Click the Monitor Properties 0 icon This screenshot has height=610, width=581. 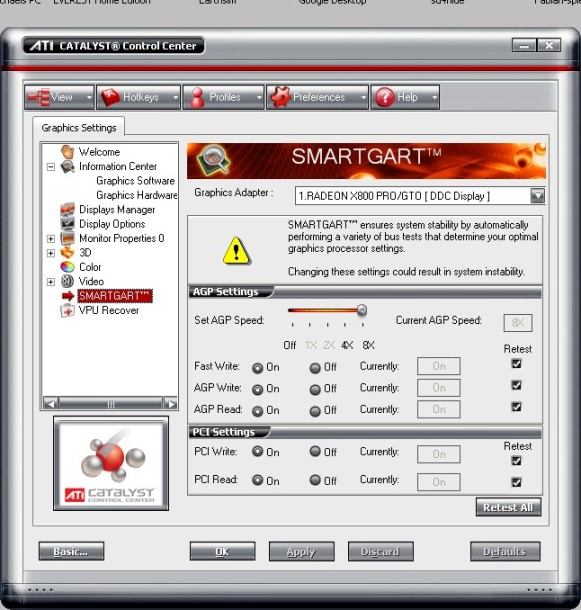[x=67, y=238]
